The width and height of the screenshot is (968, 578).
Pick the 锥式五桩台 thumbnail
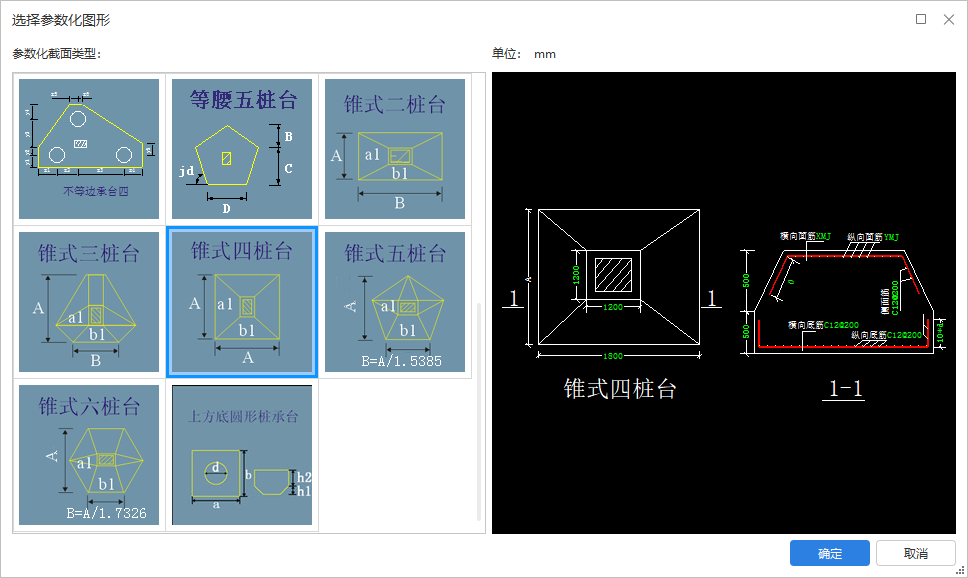[395, 302]
